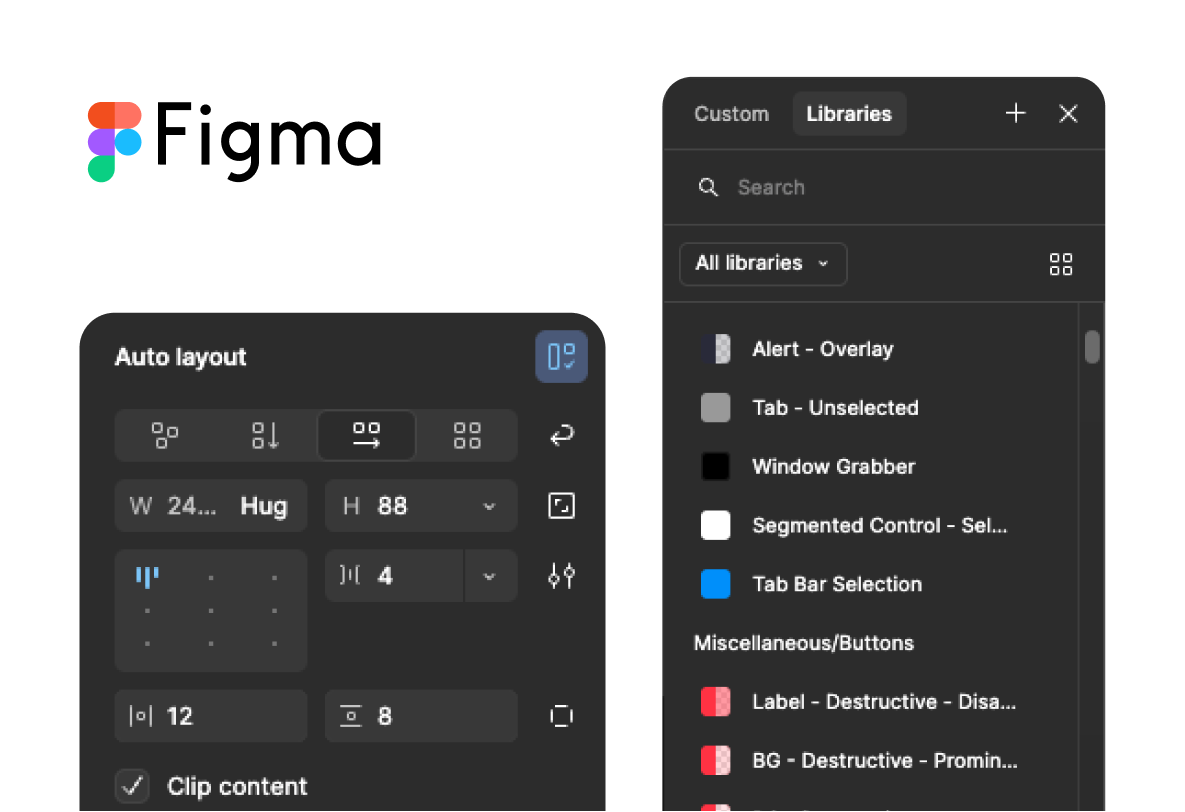The height and width of the screenshot is (812, 1185).
Task: Click the Hug width label
Action: pyautogui.click(x=264, y=506)
